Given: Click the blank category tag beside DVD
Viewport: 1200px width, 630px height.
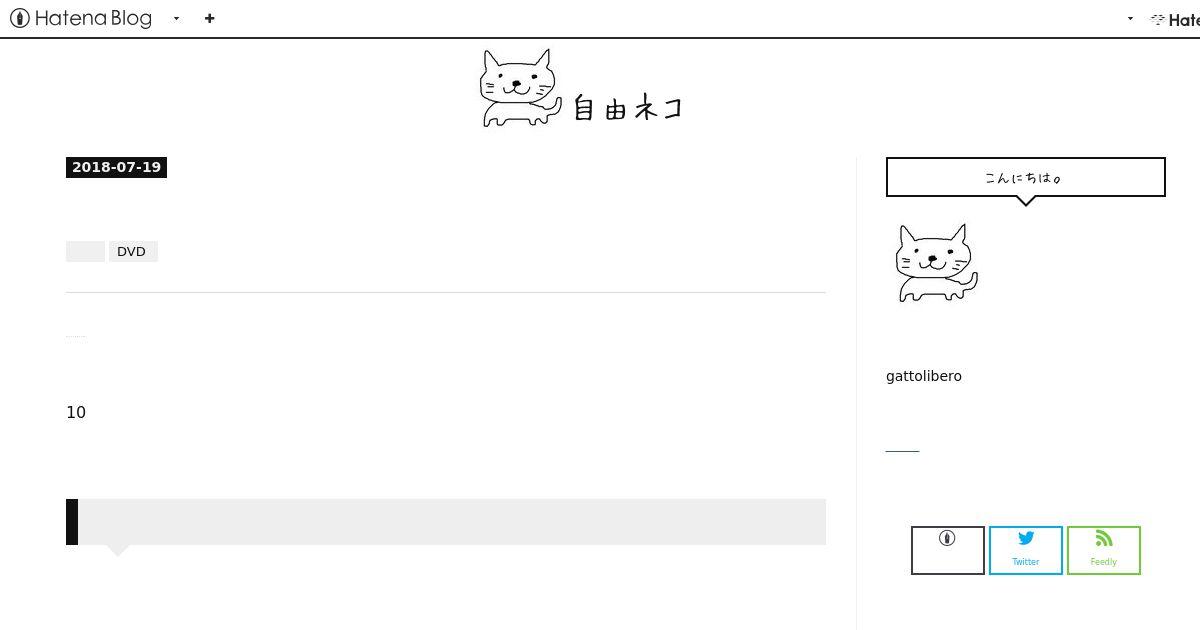Looking at the screenshot, I should [85, 251].
